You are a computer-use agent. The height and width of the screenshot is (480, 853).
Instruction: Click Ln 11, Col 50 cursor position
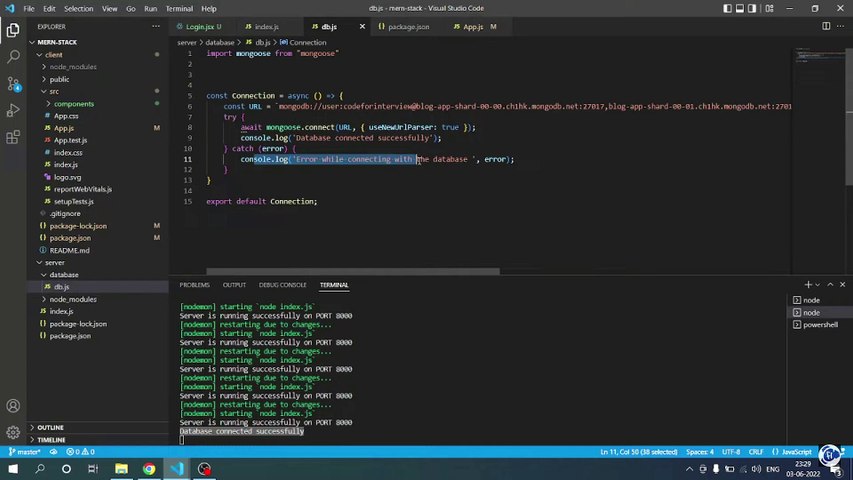pyautogui.click(x=639, y=452)
